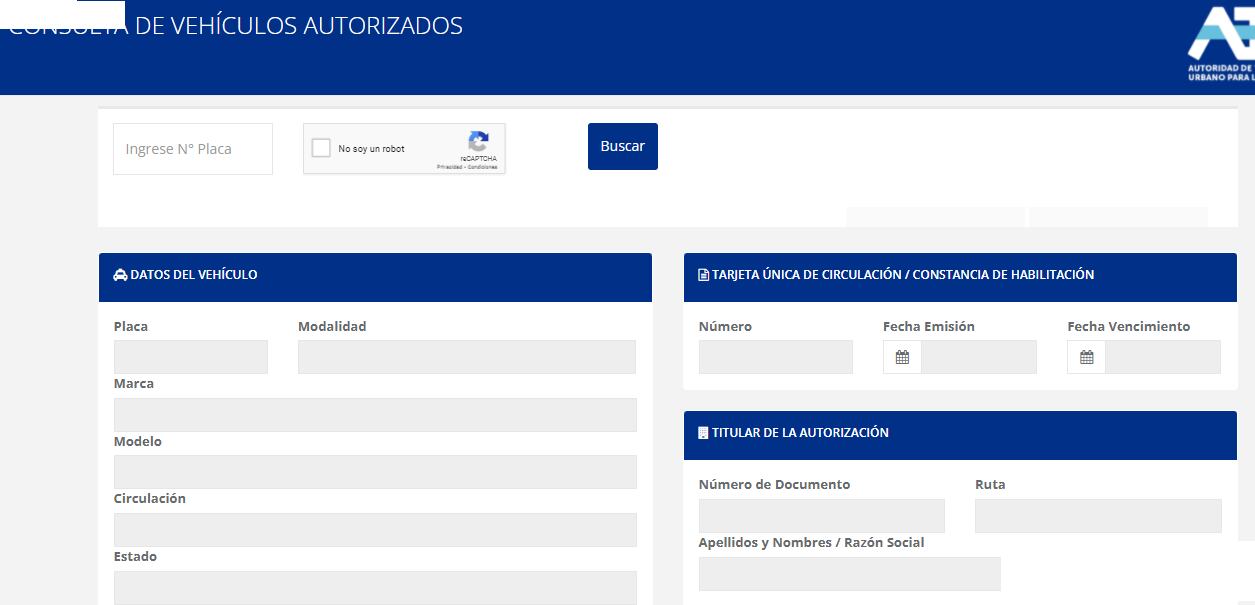Viewport: 1255px width, 605px height.
Task: Click the Estado field
Action: [375, 587]
